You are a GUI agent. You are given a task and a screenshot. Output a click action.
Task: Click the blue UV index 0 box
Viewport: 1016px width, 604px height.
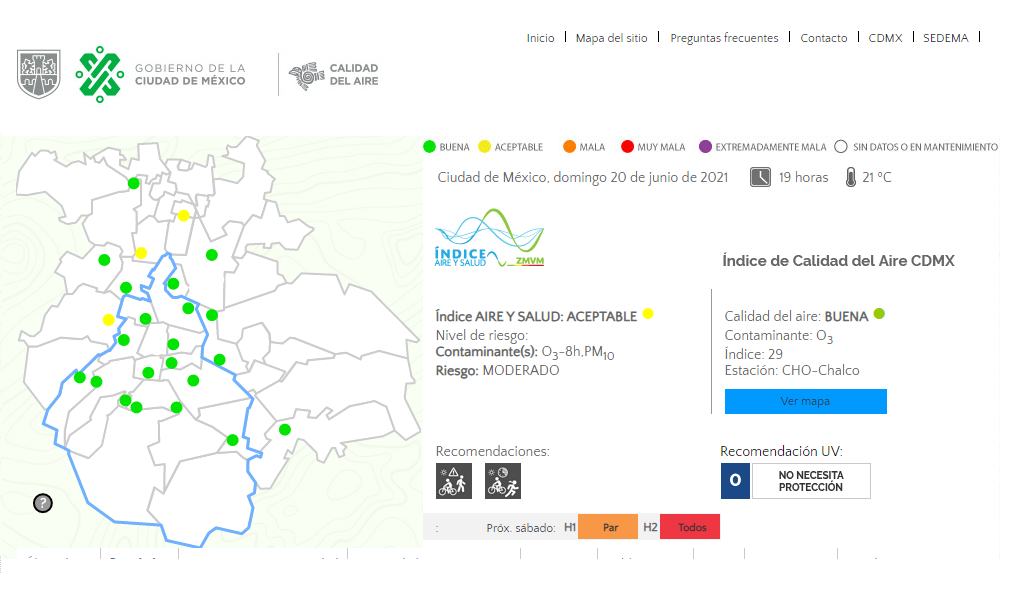tap(735, 481)
